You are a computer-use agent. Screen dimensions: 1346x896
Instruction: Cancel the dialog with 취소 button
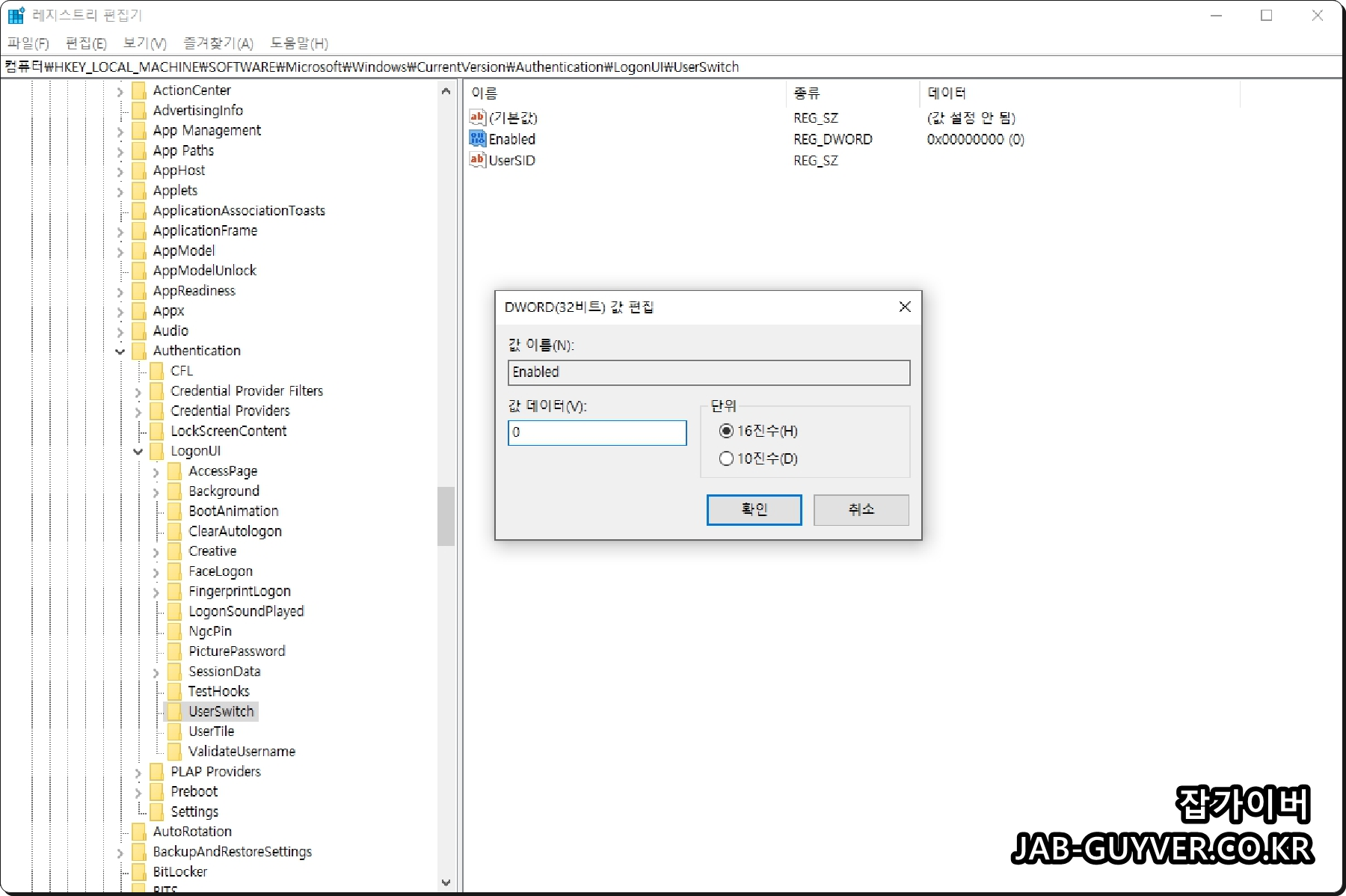click(x=861, y=509)
